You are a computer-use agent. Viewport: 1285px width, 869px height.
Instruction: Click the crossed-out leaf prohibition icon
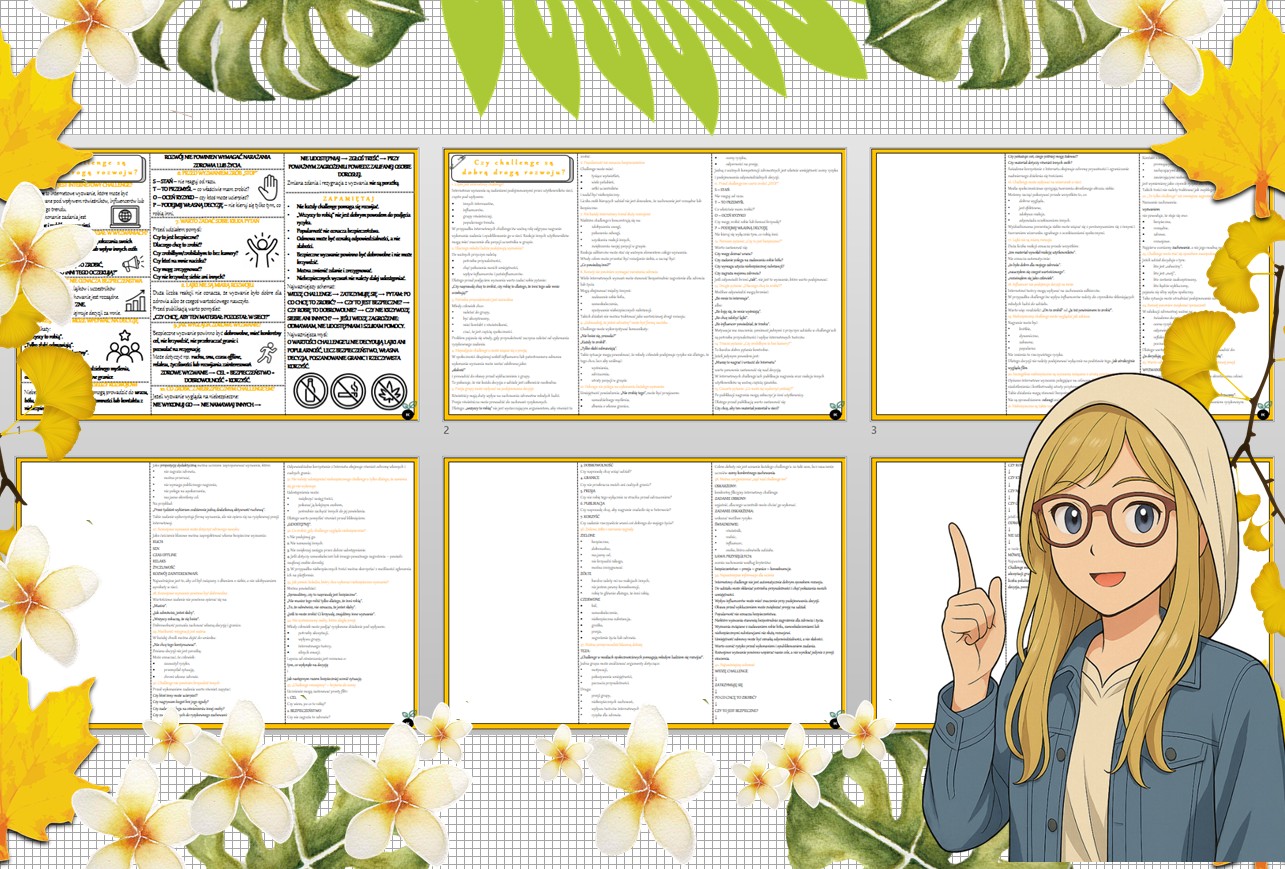coord(390,391)
